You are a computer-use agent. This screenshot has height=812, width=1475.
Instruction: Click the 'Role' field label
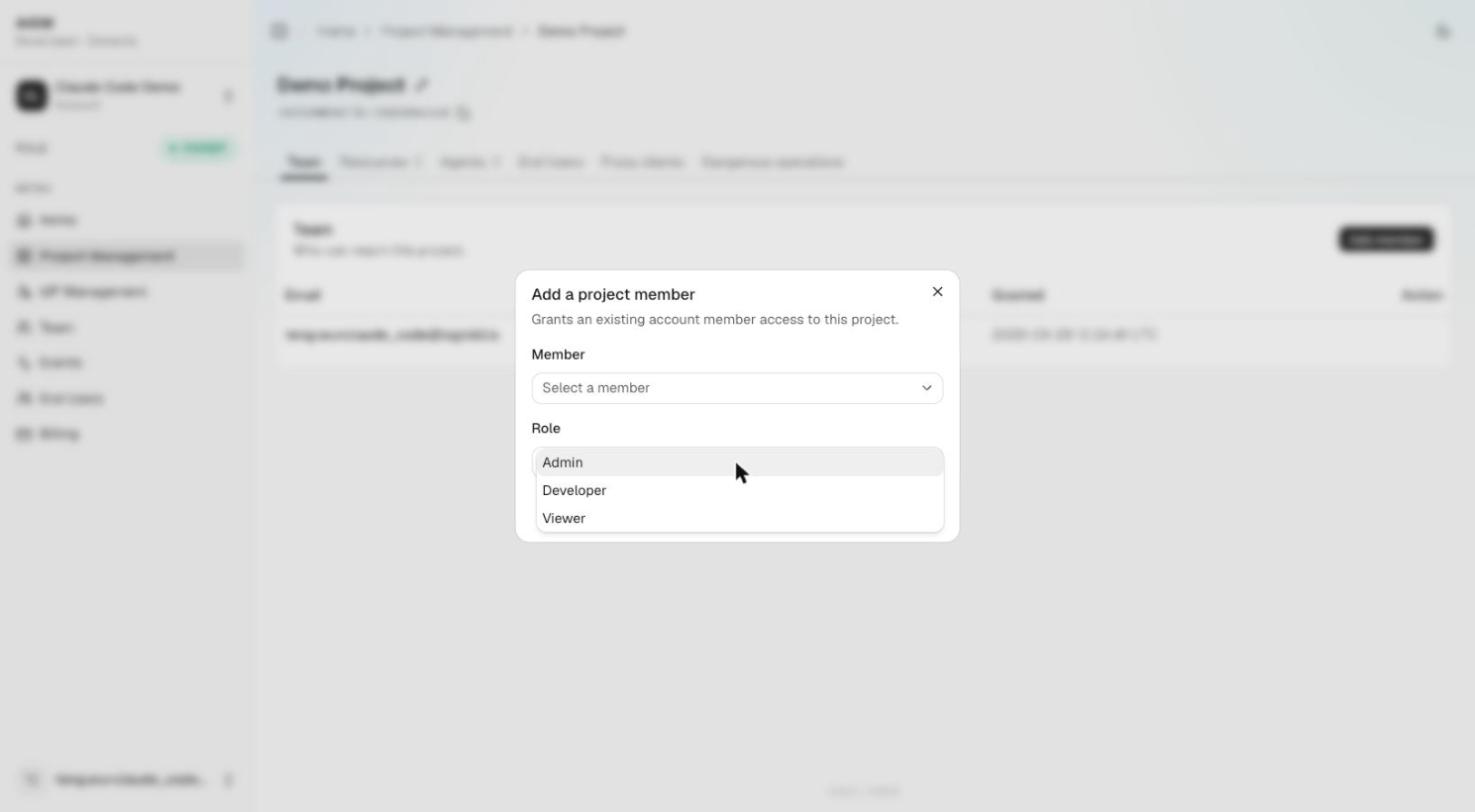pyautogui.click(x=546, y=428)
